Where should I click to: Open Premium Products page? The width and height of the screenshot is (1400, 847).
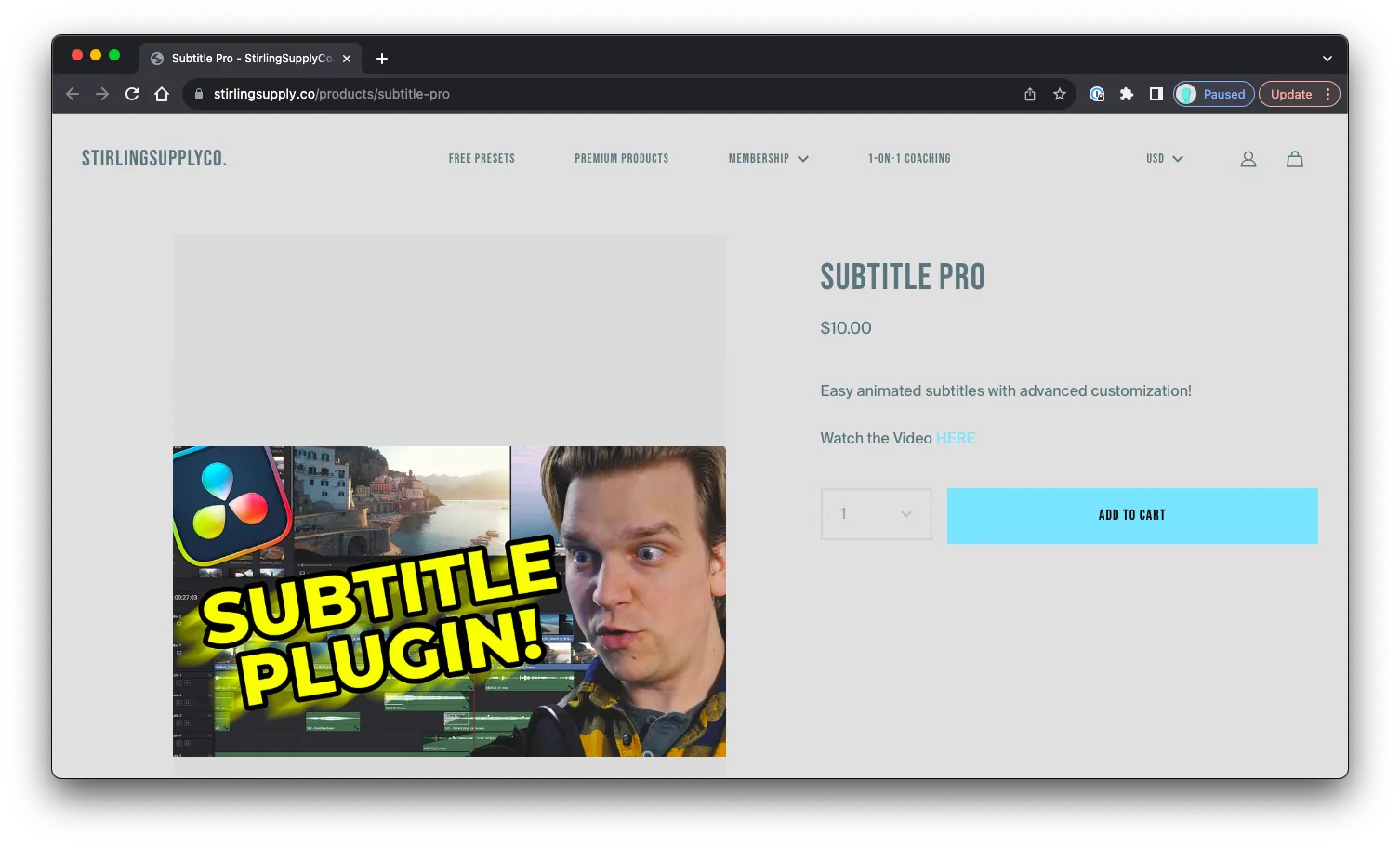pos(622,159)
